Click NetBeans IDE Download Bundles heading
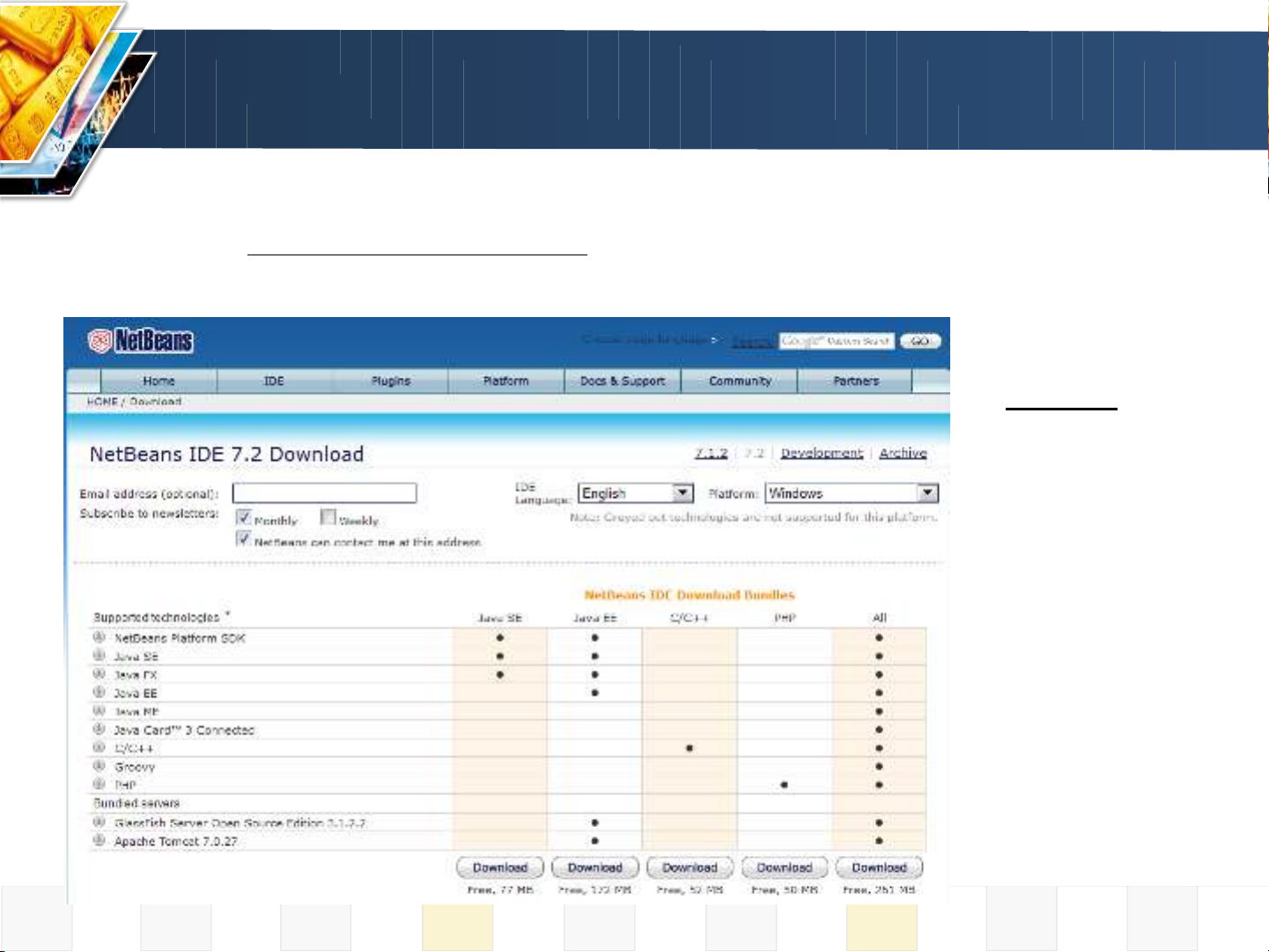Image resolution: width=1269 pixels, height=952 pixels. [690, 595]
